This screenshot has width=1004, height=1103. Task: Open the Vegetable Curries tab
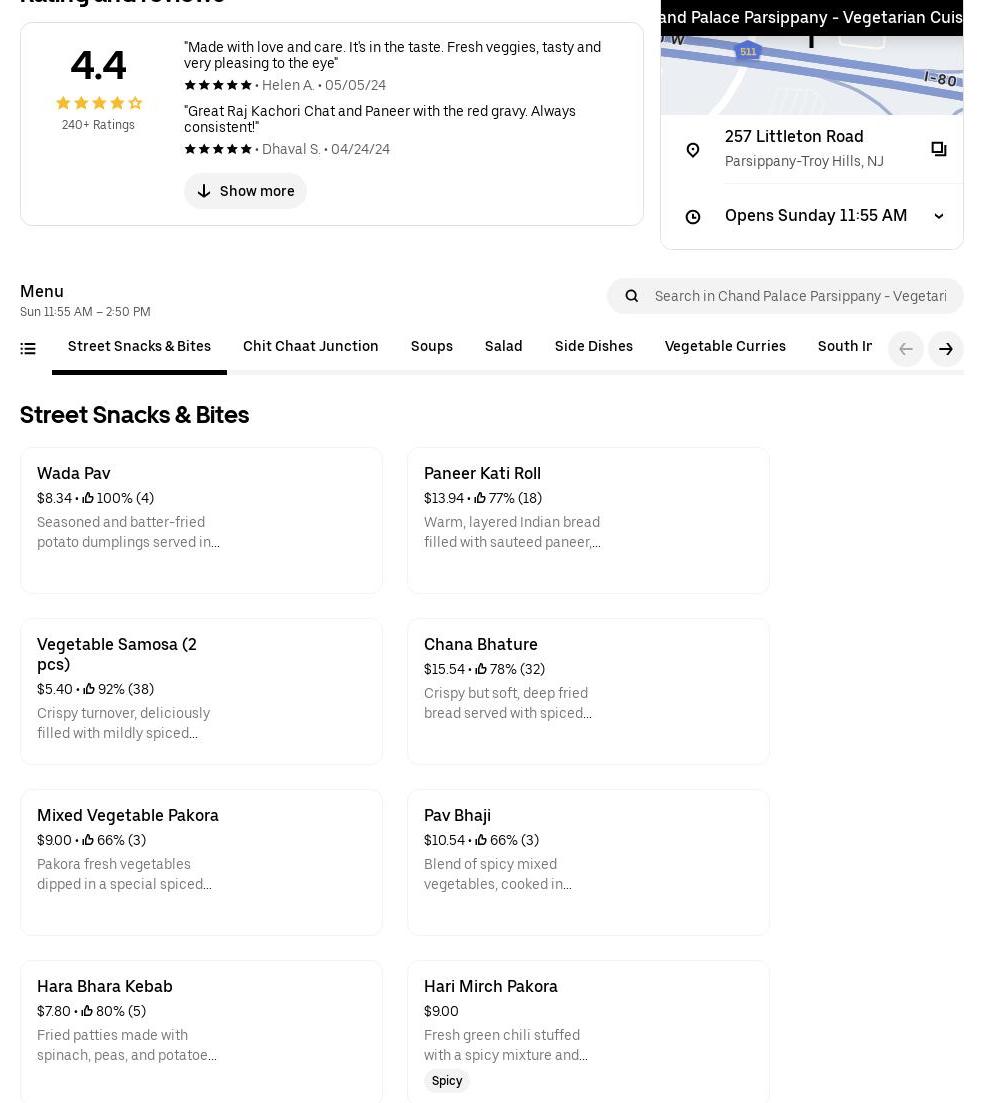point(725,346)
